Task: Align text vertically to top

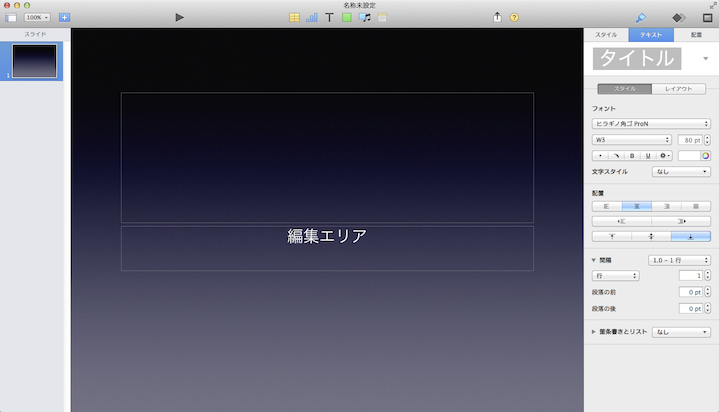Action: tap(612, 236)
